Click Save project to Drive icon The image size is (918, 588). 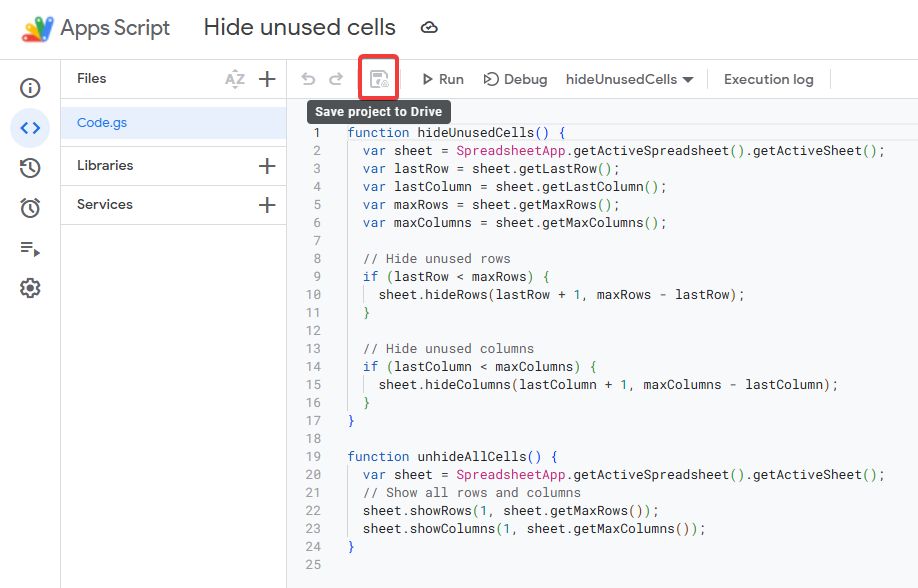379,79
